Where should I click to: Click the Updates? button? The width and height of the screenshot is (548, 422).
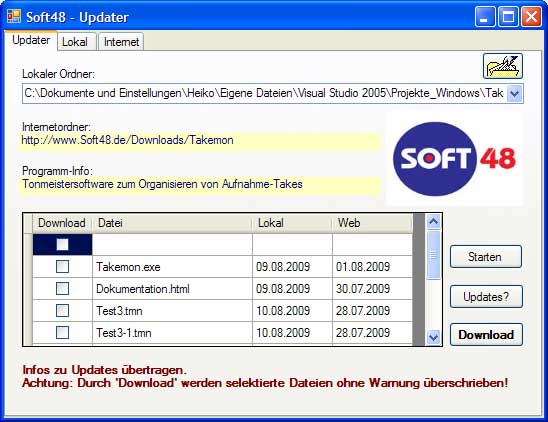[x=486, y=296]
